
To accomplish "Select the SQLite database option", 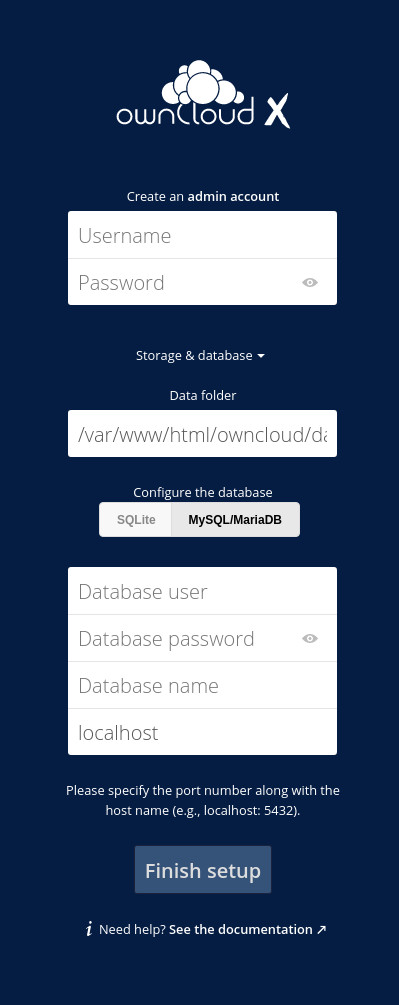I will point(136,519).
